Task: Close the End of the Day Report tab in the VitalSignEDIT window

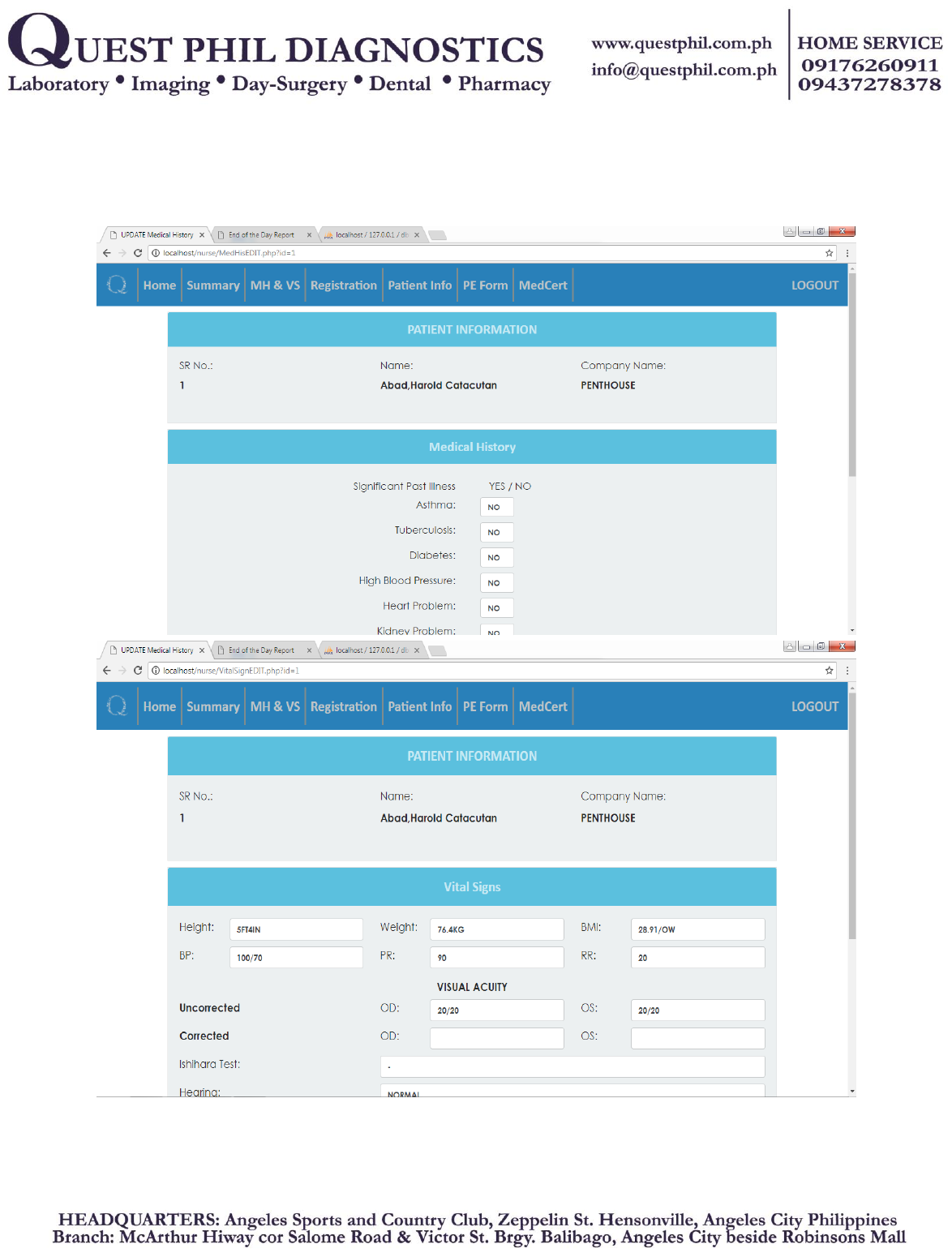Action: click(309, 650)
